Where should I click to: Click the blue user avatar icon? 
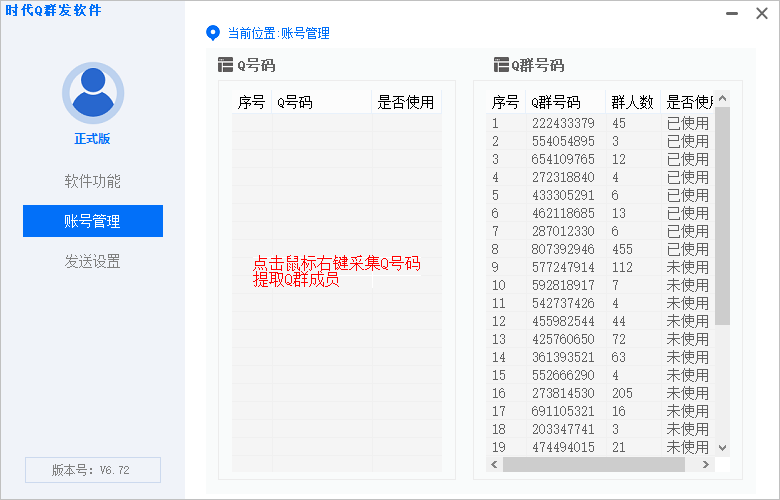[93, 92]
